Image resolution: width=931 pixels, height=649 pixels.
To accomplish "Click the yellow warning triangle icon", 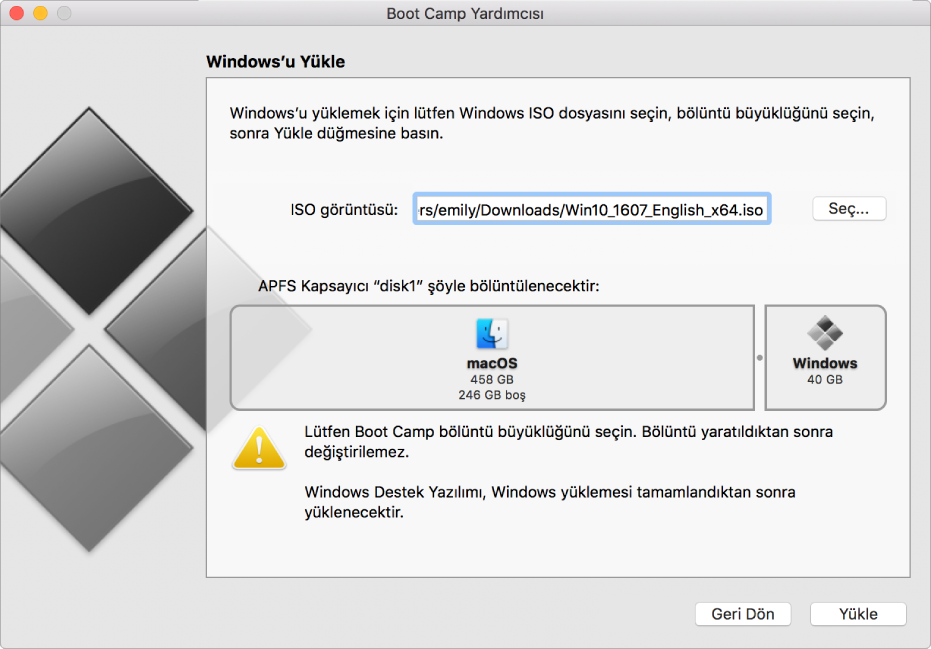I will point(259,448).
